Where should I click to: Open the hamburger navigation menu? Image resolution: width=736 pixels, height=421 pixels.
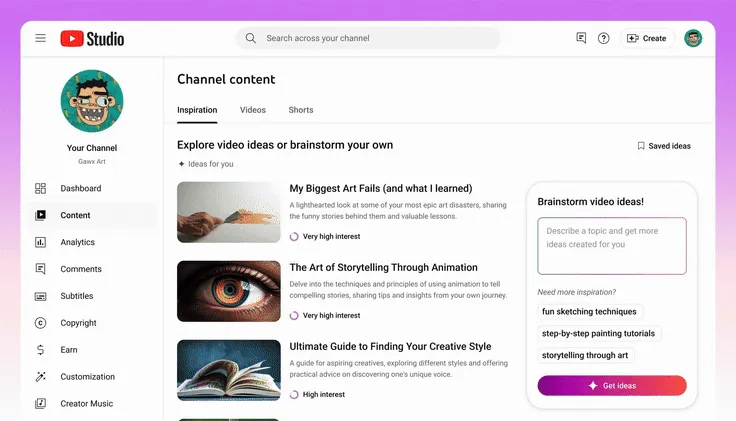click(x=40, y=38)
